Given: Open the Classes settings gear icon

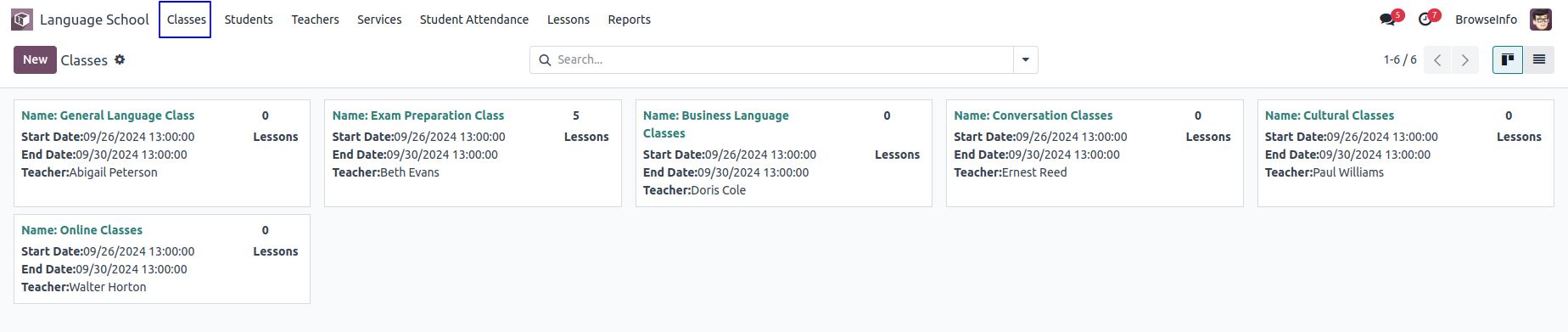Looking at the screenshot, I should click(x=120, y=59).
